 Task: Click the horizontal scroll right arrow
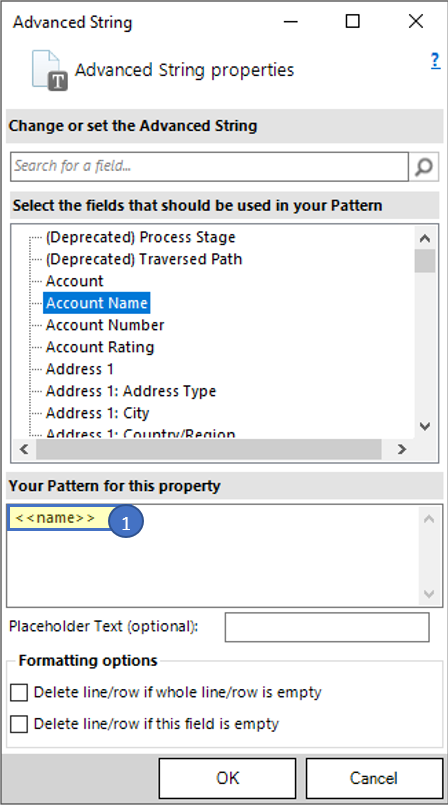point(402,449)
